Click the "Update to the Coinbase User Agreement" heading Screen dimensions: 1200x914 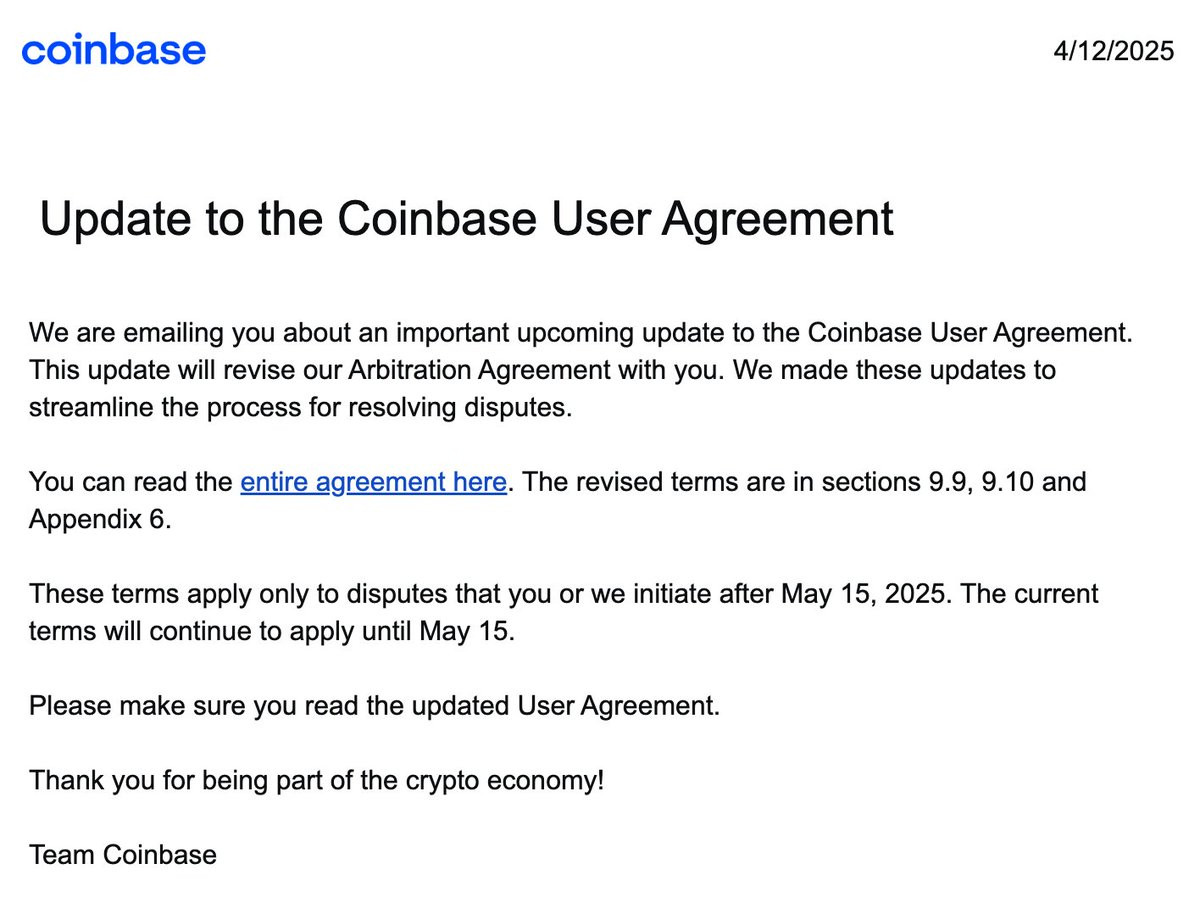(x=466, y=219)
